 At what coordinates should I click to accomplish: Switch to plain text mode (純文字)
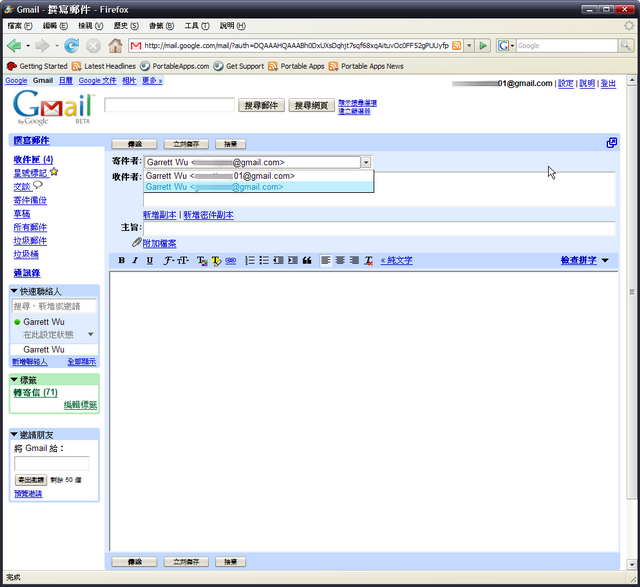point(396,260)
